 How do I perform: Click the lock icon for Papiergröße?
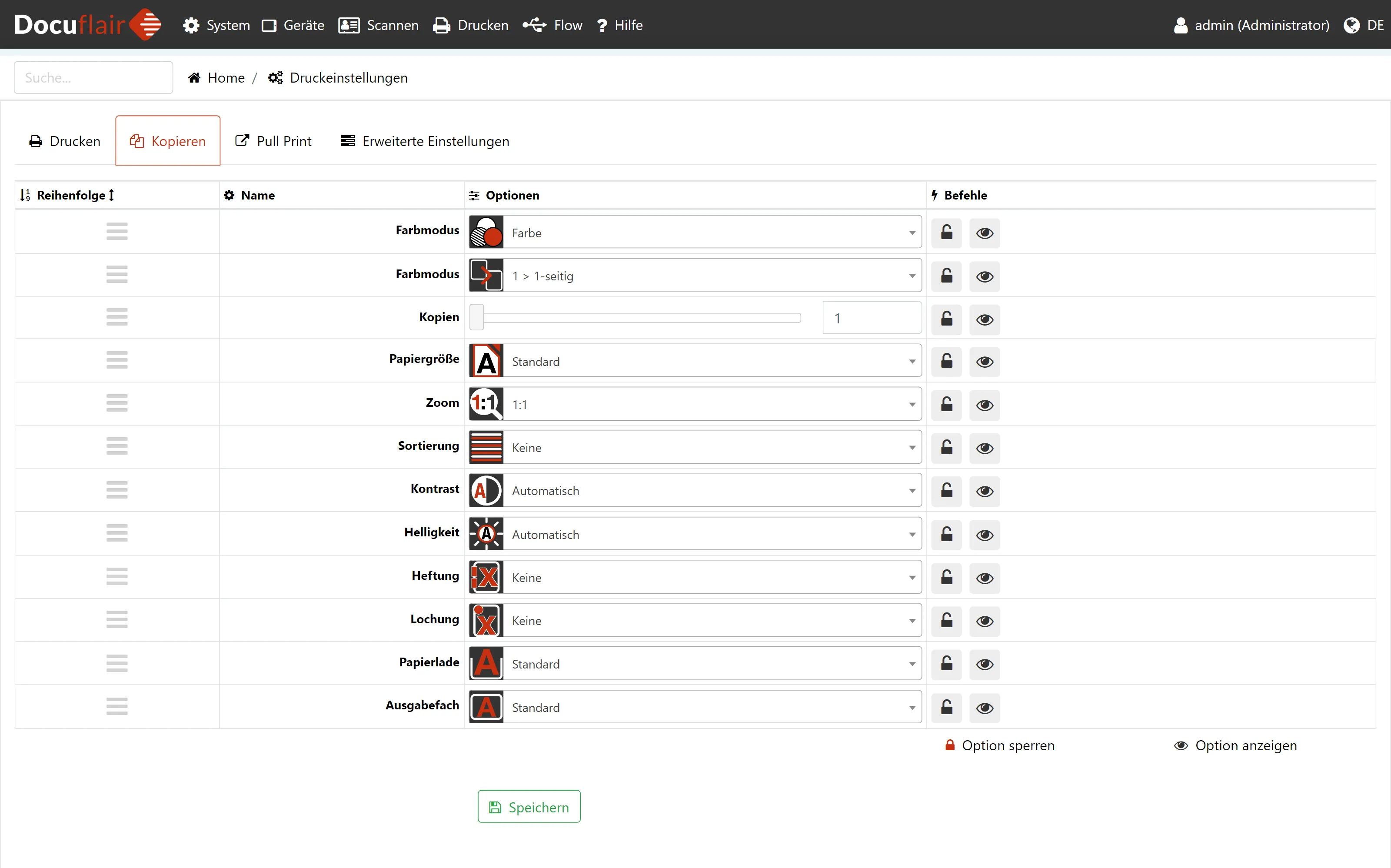pos(946,361)
